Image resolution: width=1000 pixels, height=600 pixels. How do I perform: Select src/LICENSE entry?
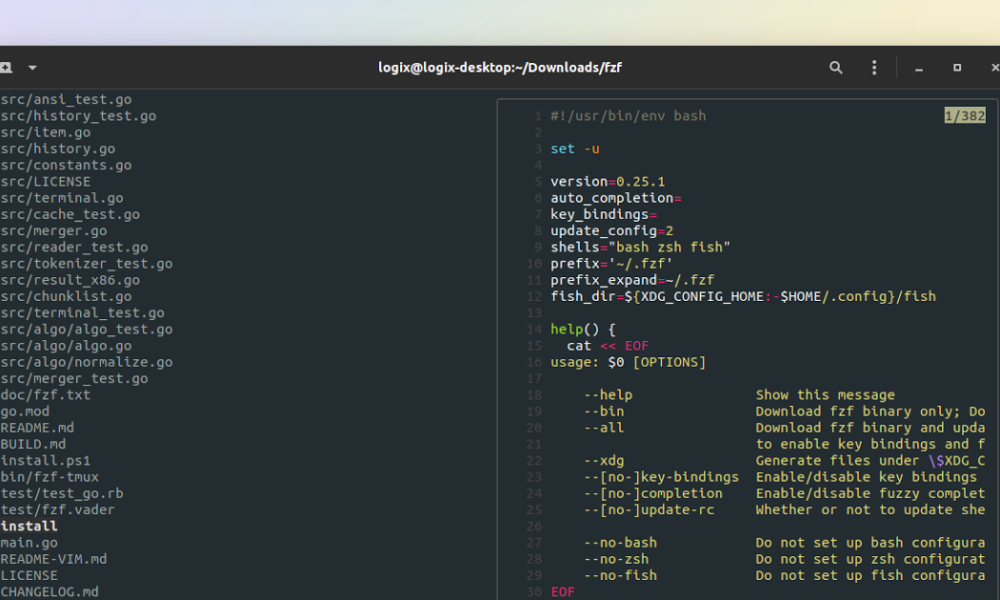46,182
